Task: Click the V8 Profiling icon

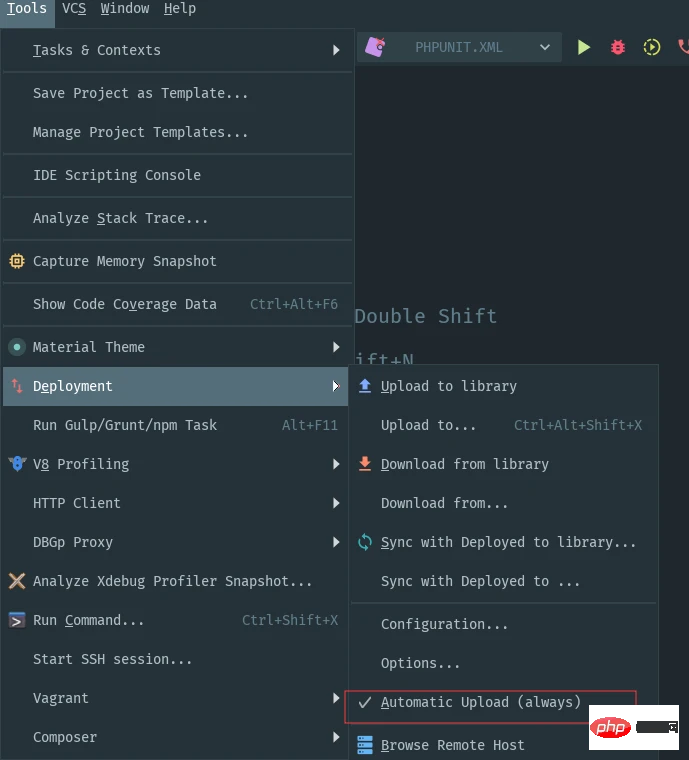Action: click(17, 464)
